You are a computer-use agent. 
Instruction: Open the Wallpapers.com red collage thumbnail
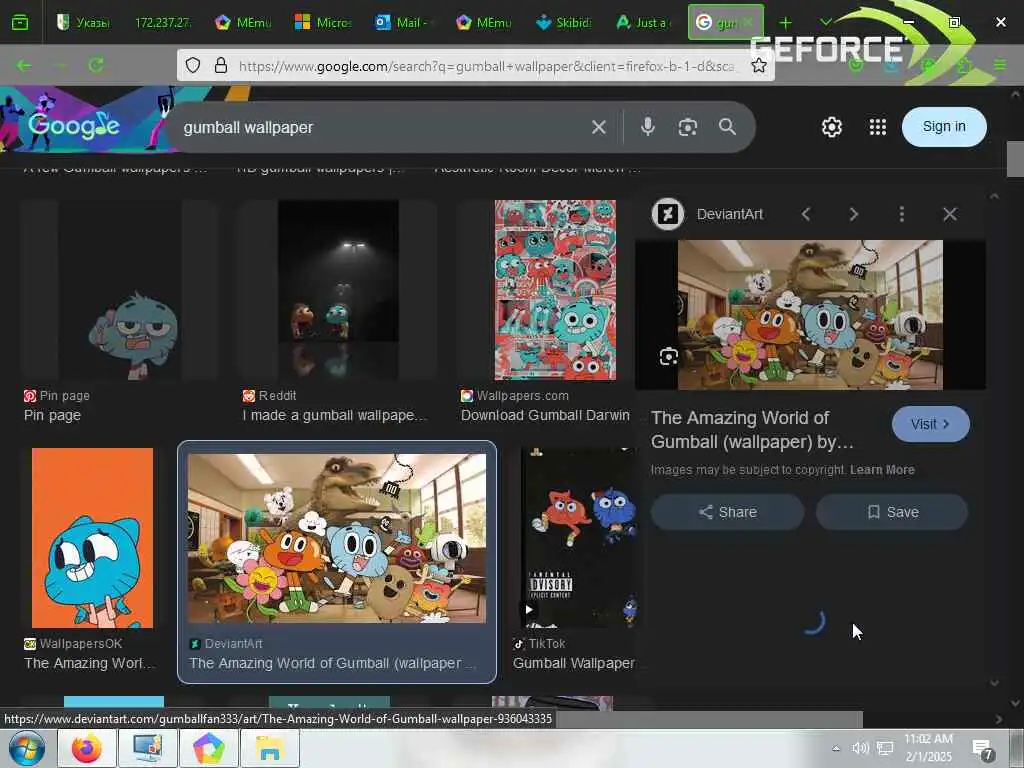click(555, 290)
